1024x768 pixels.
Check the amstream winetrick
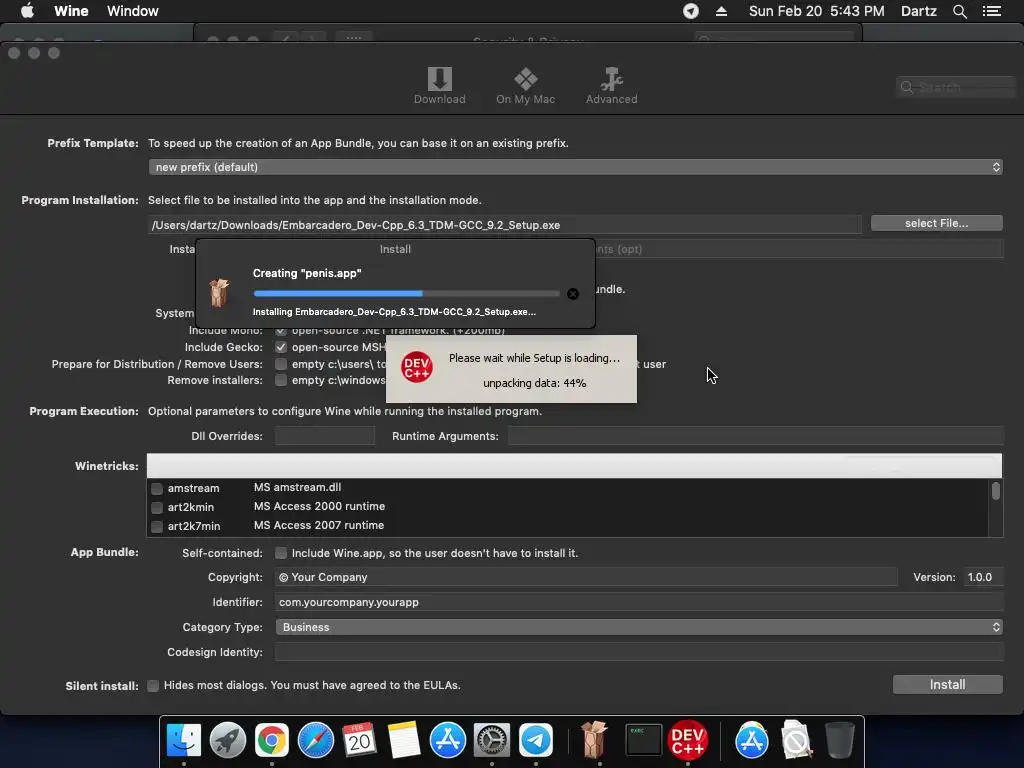(157, 488)
